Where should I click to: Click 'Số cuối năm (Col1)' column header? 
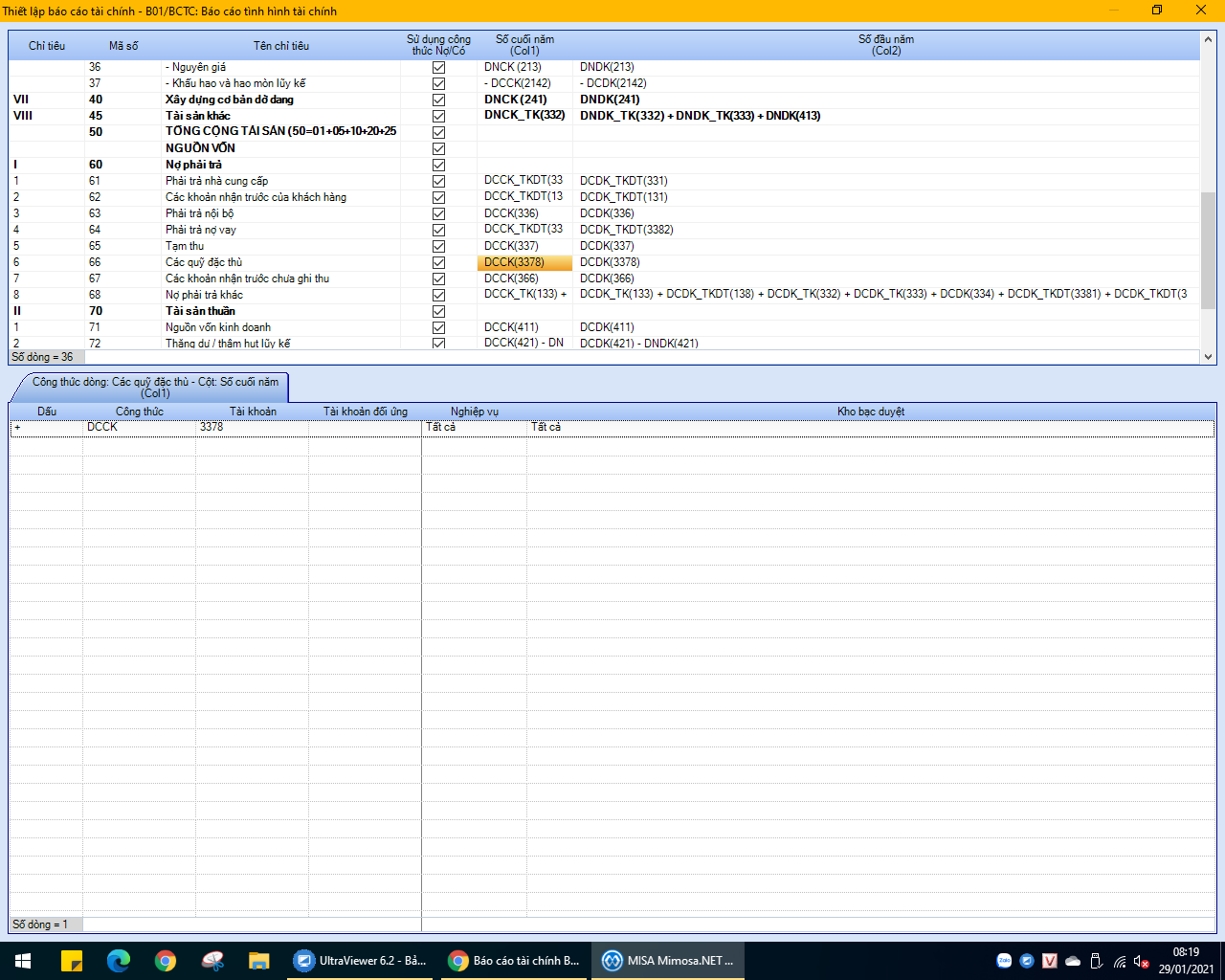tap(524, 46)
